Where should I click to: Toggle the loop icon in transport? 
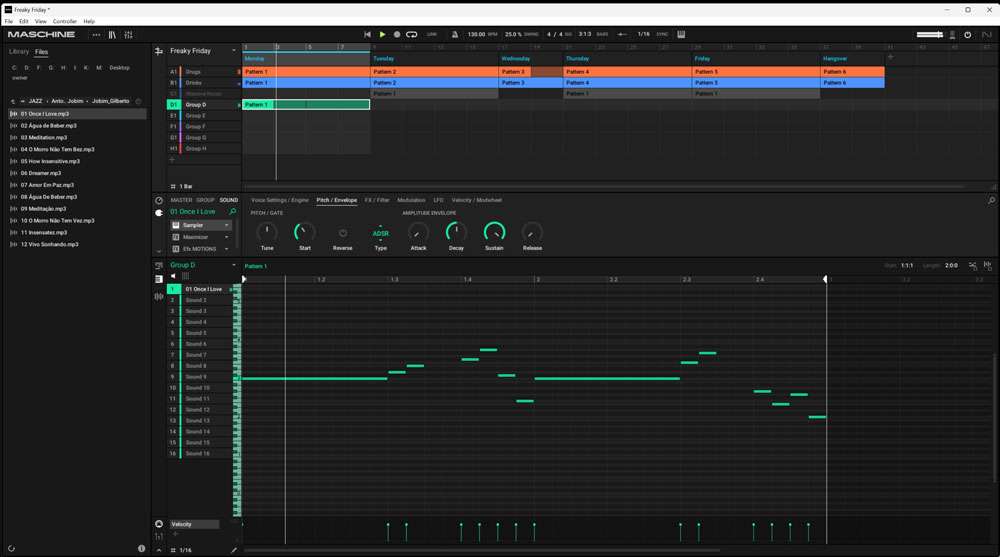[412, 34]
